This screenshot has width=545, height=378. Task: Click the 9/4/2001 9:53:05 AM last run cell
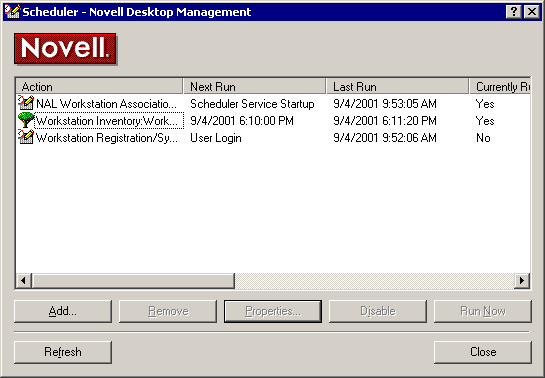tap(385, 104)
